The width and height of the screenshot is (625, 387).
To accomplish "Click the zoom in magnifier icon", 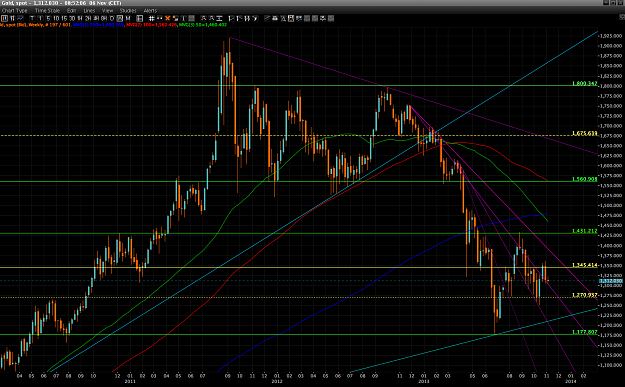I will [x=203, y=18].
